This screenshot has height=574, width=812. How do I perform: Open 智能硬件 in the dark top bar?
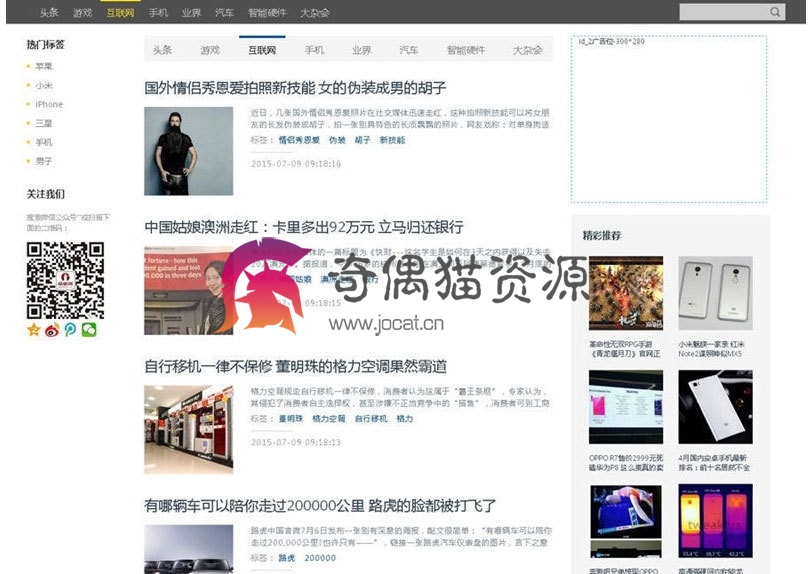pos(267,12)
